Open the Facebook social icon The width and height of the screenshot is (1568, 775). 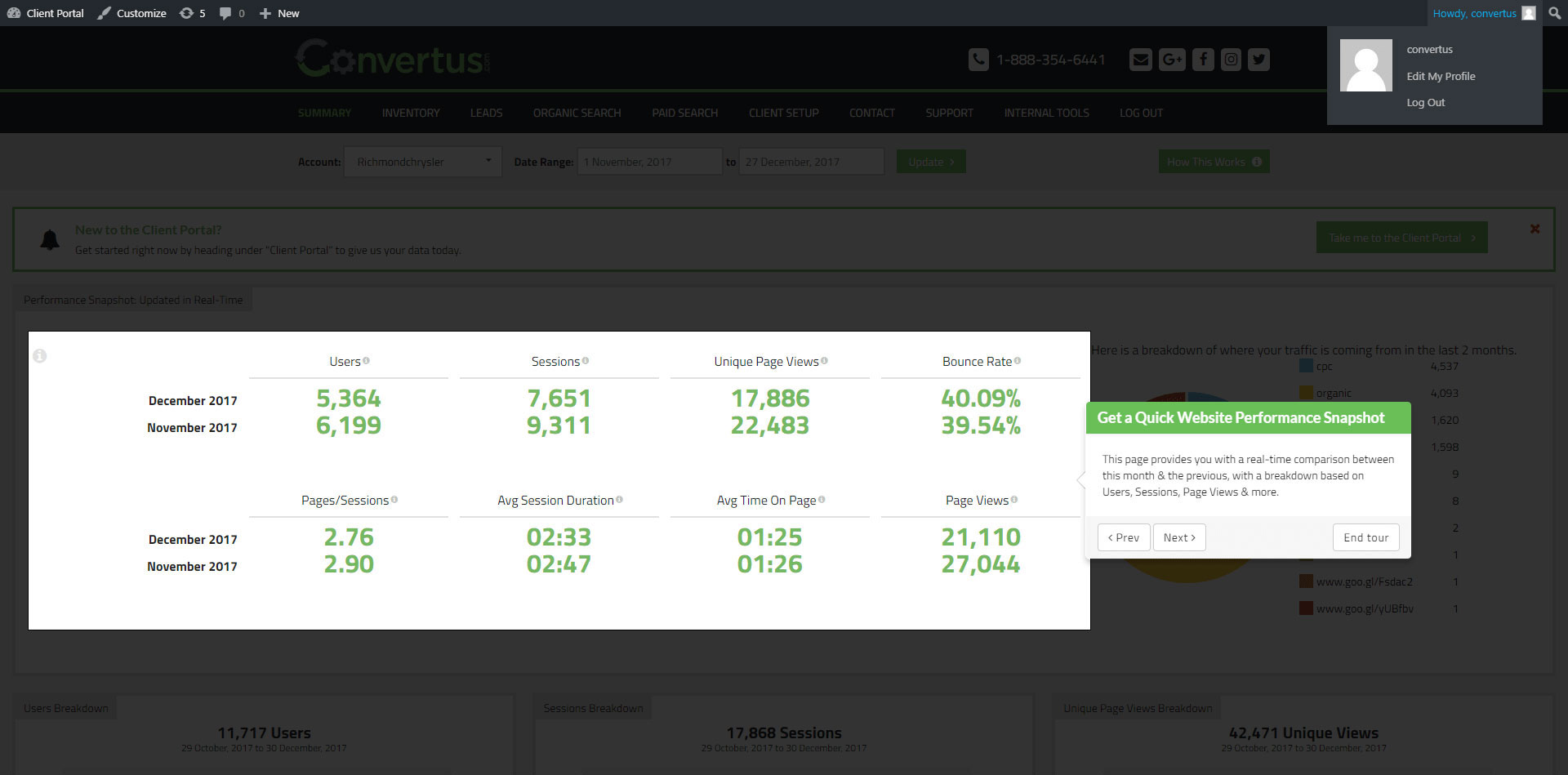(x=1203, y=60)
